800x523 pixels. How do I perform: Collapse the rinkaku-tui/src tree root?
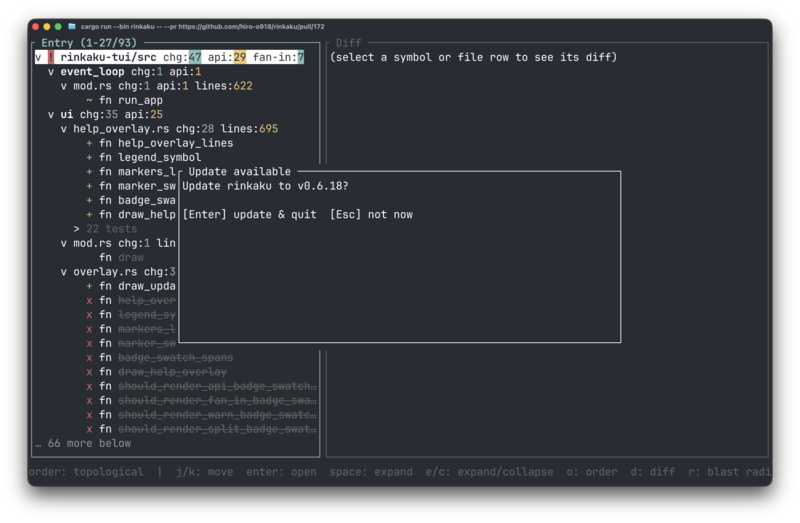38,57
